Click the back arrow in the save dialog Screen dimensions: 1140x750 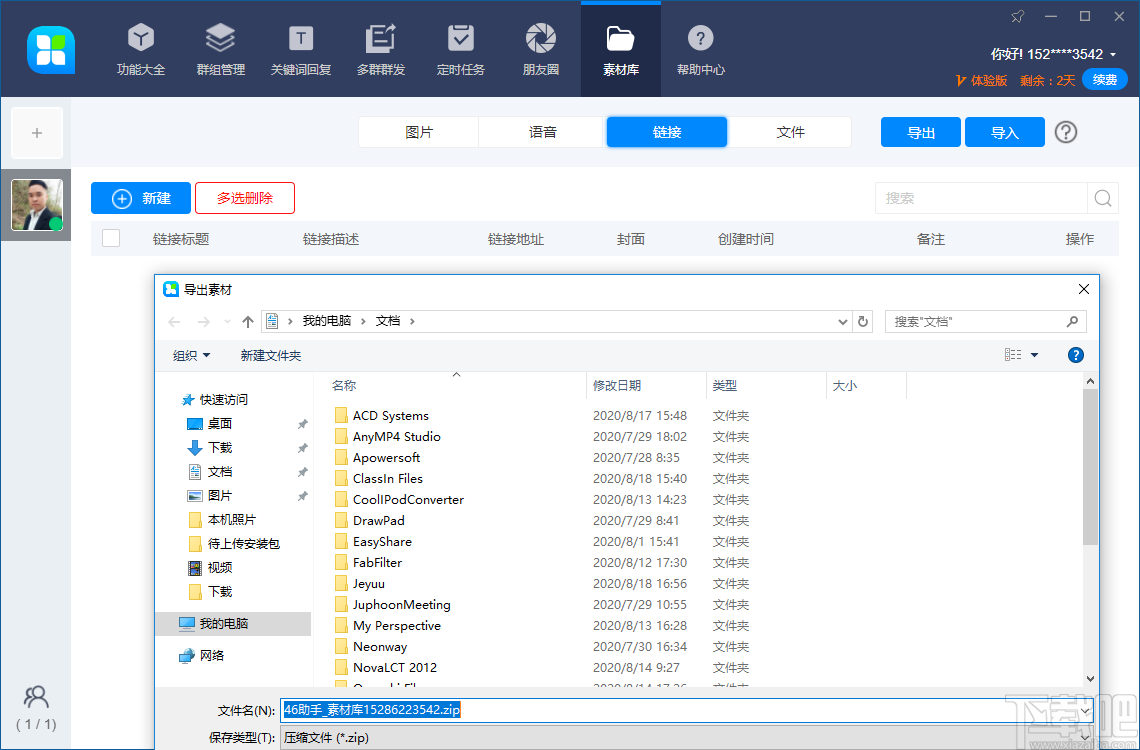174,321
